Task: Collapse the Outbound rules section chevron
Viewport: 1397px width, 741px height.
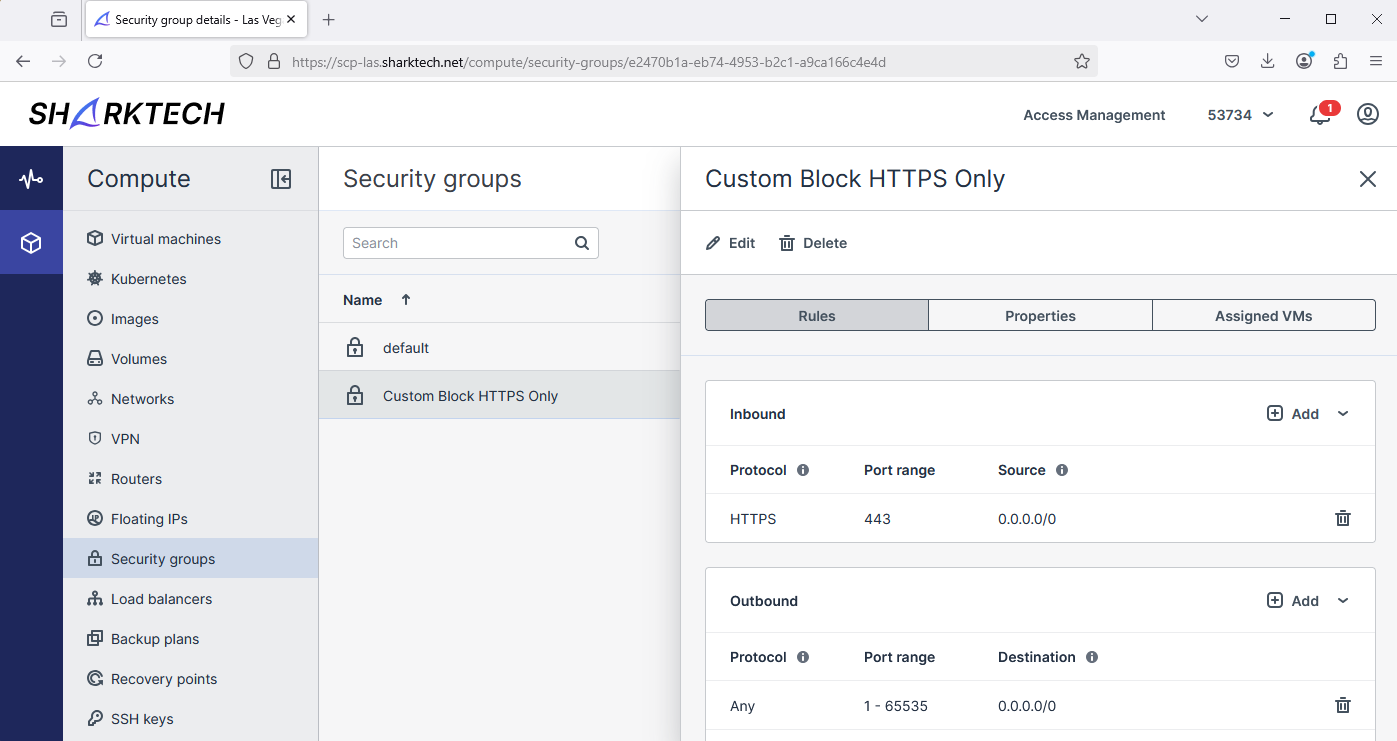Action: (x=1343, y=600)
